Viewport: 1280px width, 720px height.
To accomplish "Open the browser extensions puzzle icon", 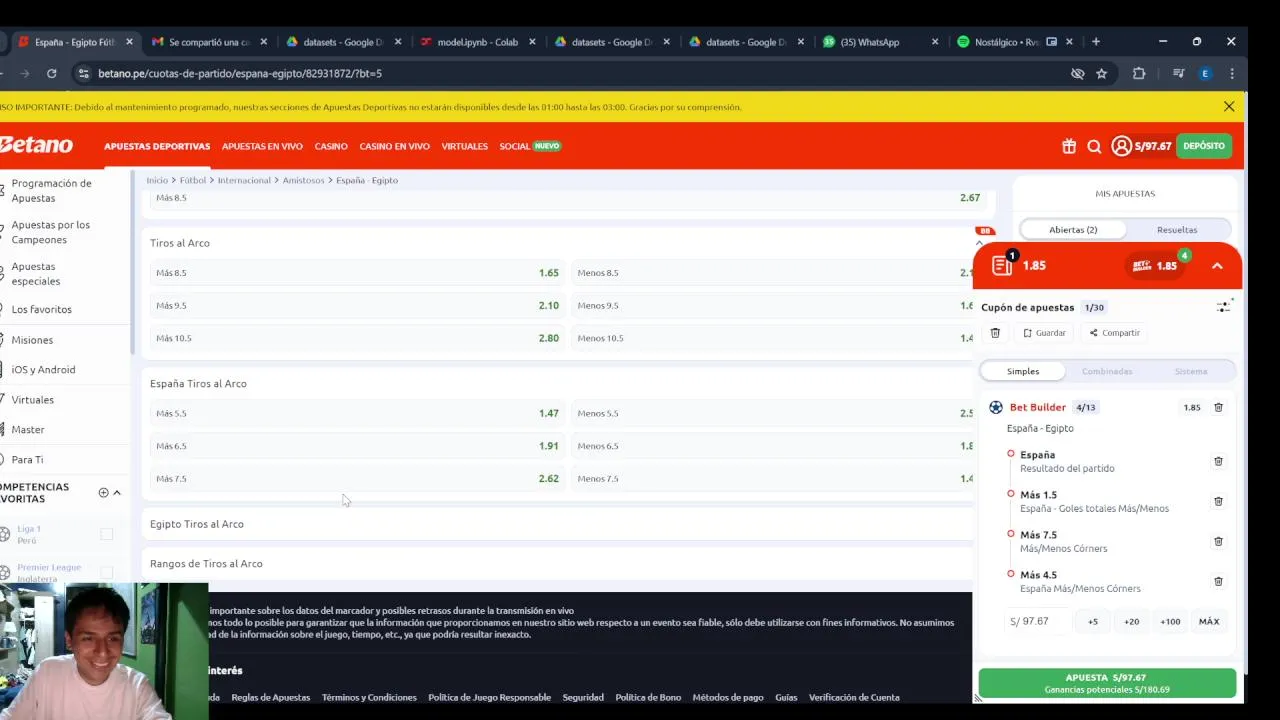I will coord(1138,73).
